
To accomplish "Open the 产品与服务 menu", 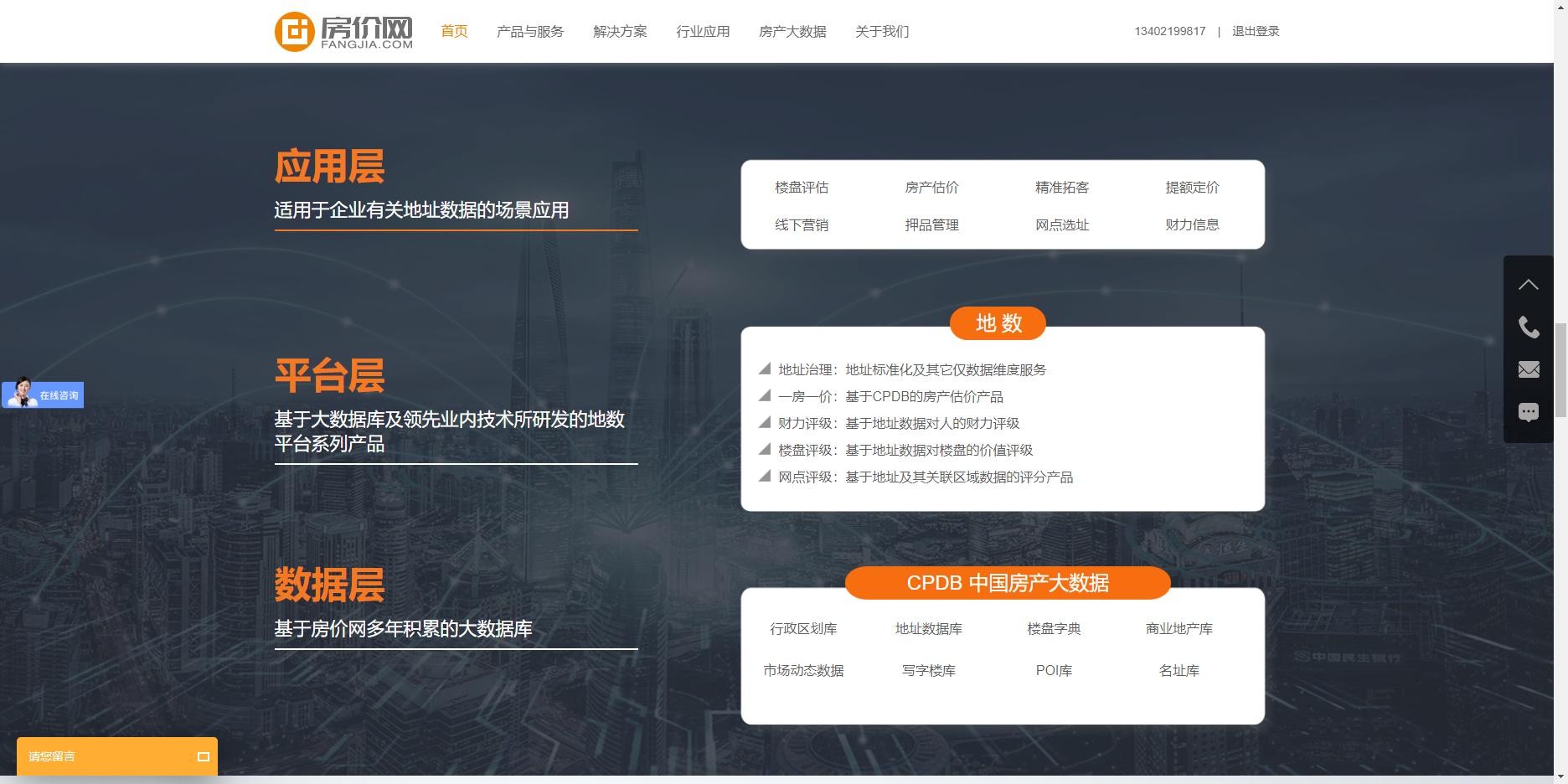I will click(x=529, y=32).
